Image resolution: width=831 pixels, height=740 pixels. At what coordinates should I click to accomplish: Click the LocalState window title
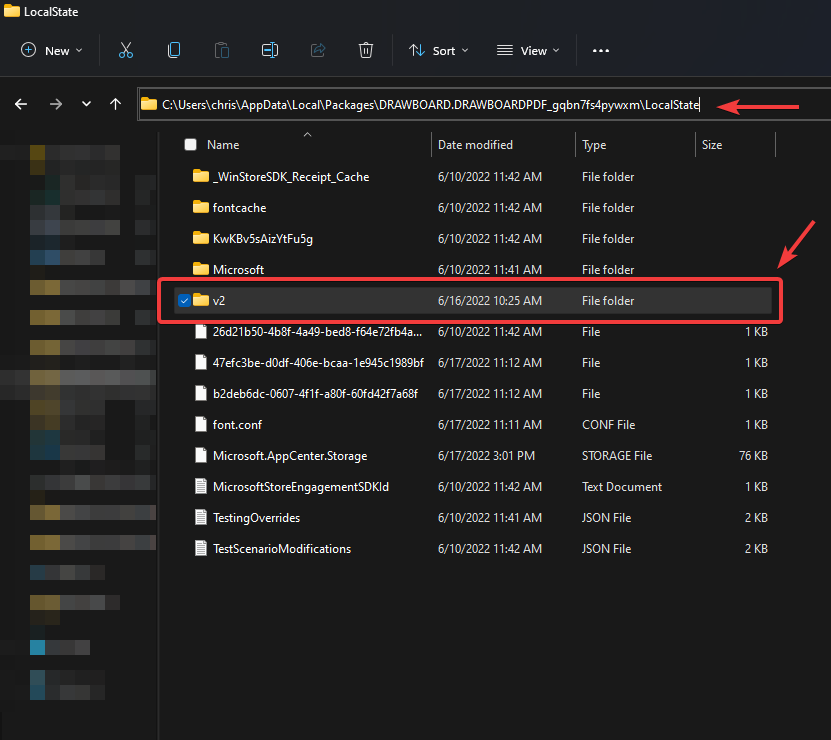coord(51,12)
